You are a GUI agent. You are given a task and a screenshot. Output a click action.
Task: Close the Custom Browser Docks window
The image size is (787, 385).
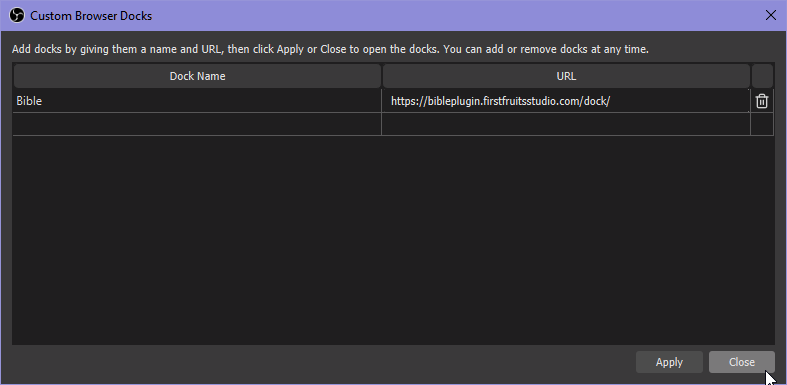[770, 16]
